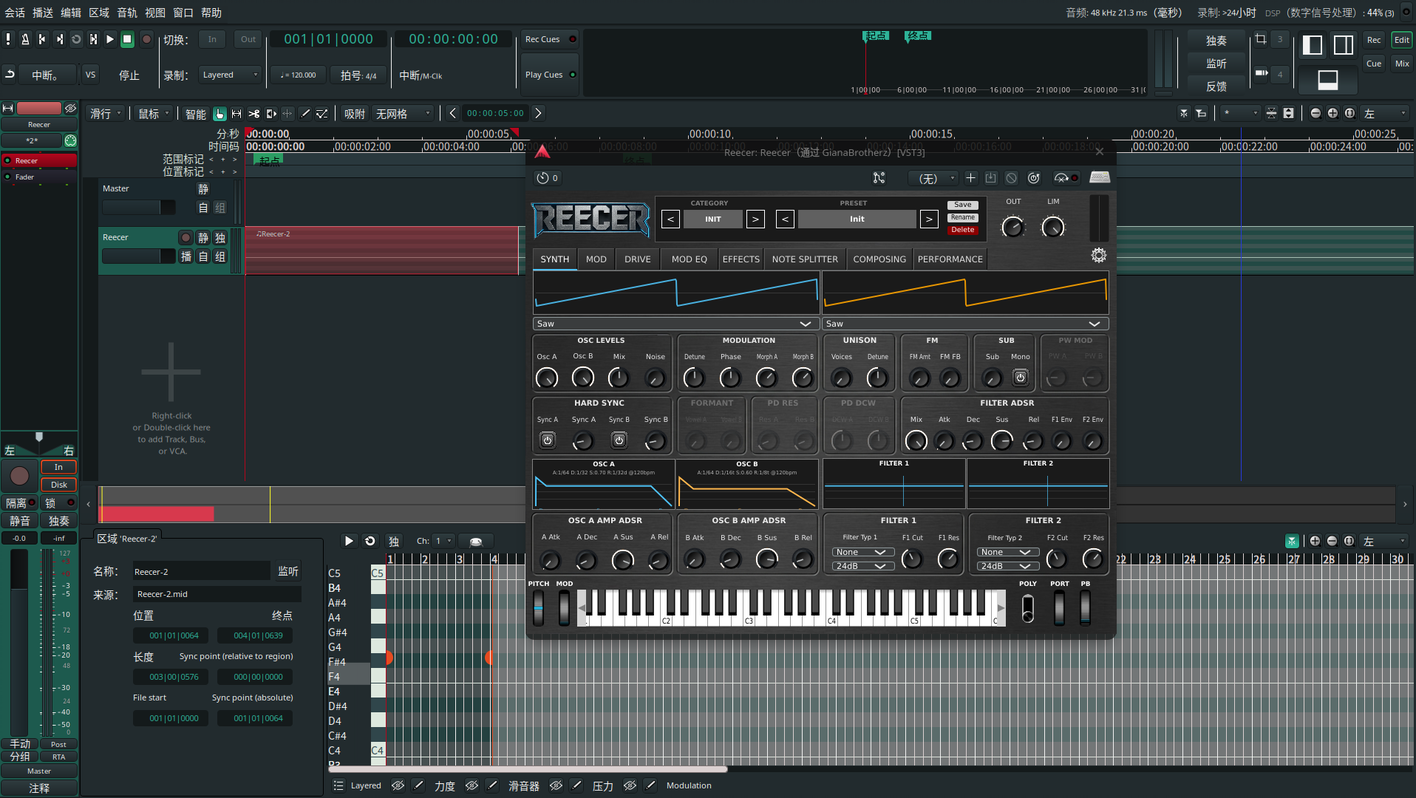The width and height of the screenshot is (1416, 798).
Task: Go to next preset with right arrow
Action: coord(929,219)
